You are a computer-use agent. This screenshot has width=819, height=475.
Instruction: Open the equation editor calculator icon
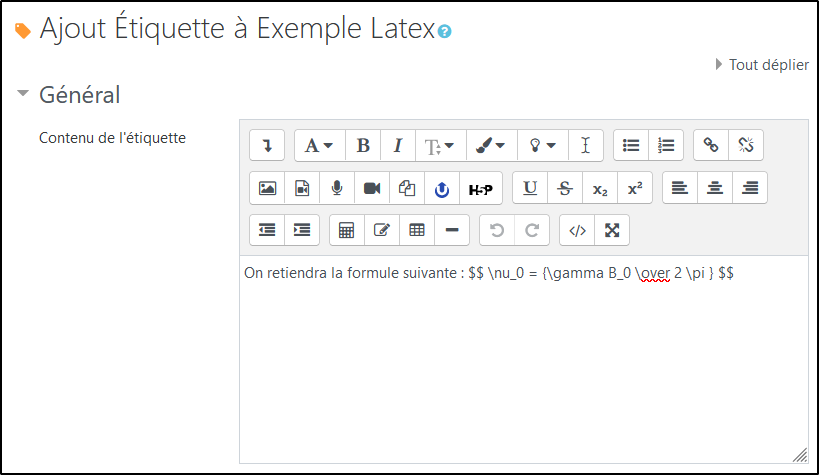tap(347, 230)
